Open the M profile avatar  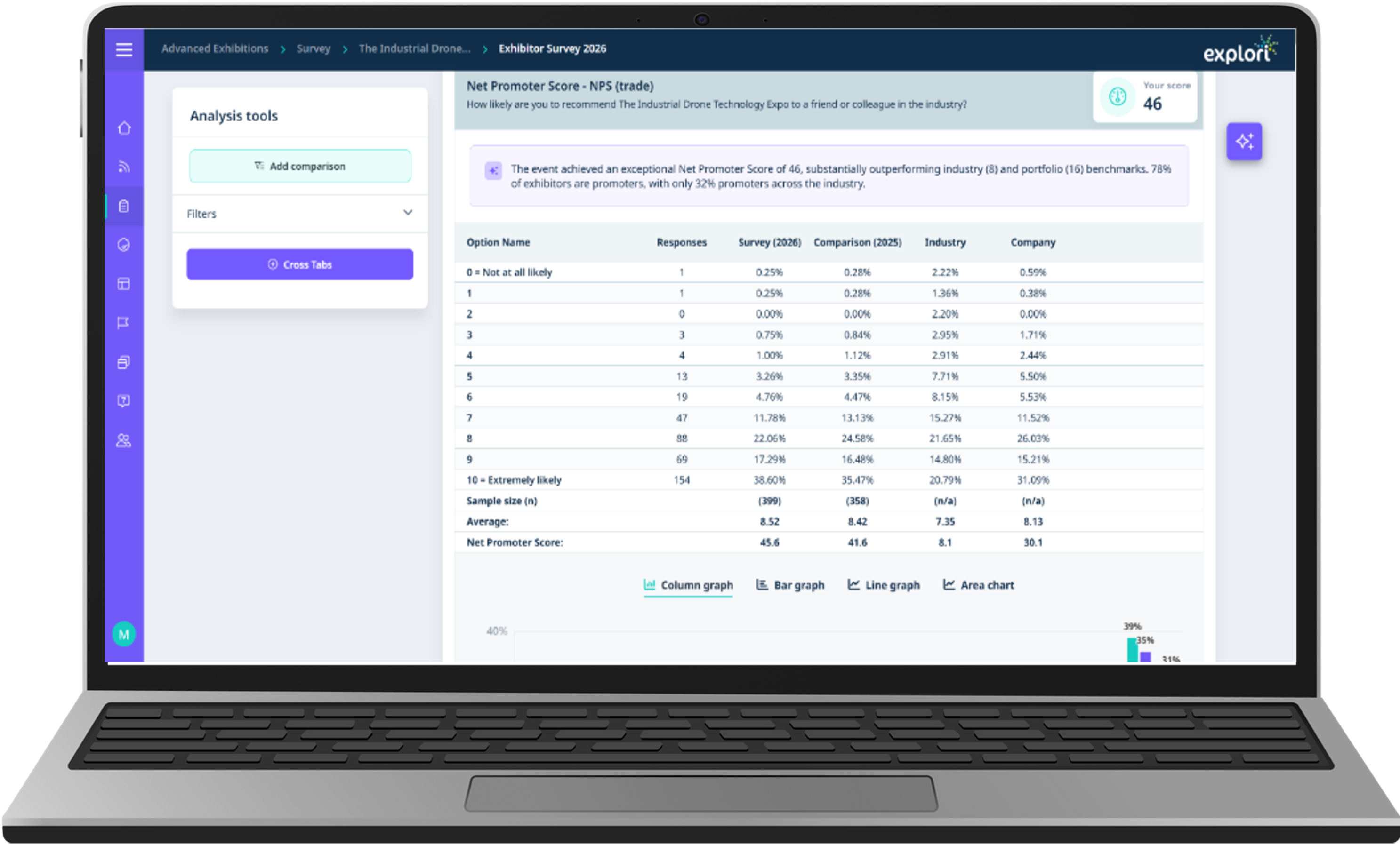[124, 634]
